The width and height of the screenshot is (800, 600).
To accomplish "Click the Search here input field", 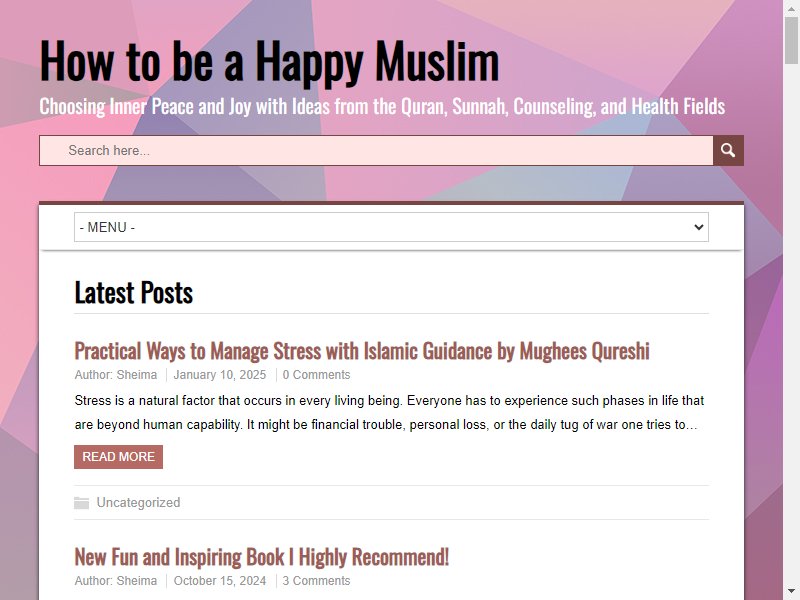I will (x=376, y=151).
